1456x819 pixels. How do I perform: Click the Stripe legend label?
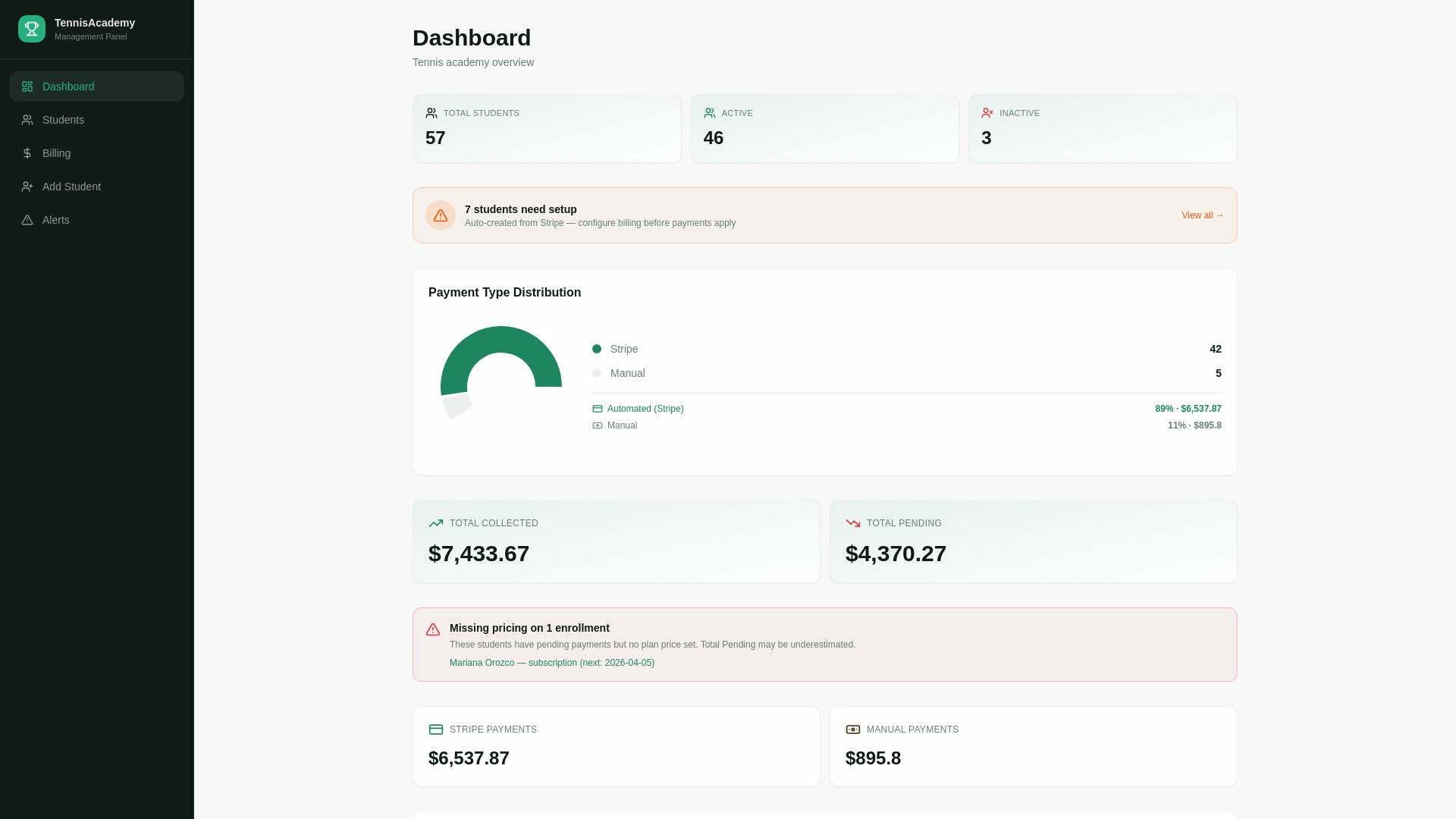(624, 349)
